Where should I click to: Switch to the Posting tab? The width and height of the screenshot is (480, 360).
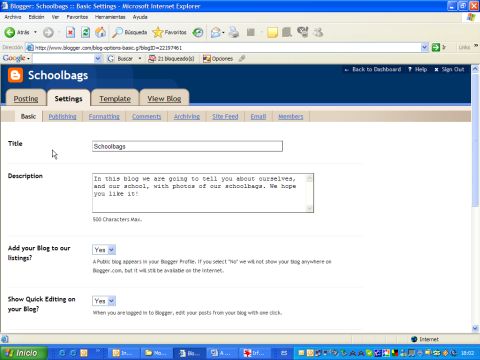tap(26, 99)
